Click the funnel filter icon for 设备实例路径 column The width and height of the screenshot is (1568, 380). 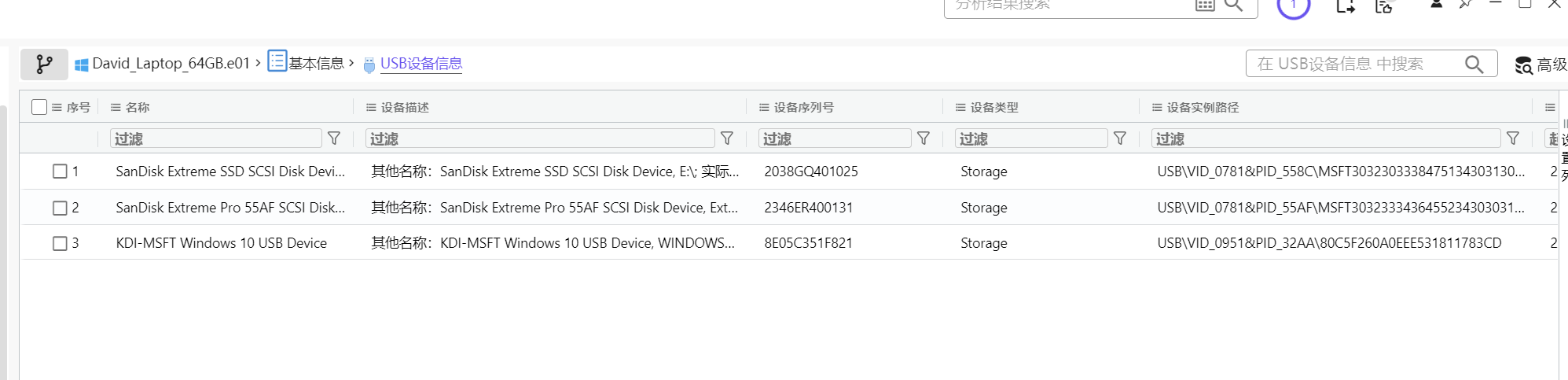1513,138
